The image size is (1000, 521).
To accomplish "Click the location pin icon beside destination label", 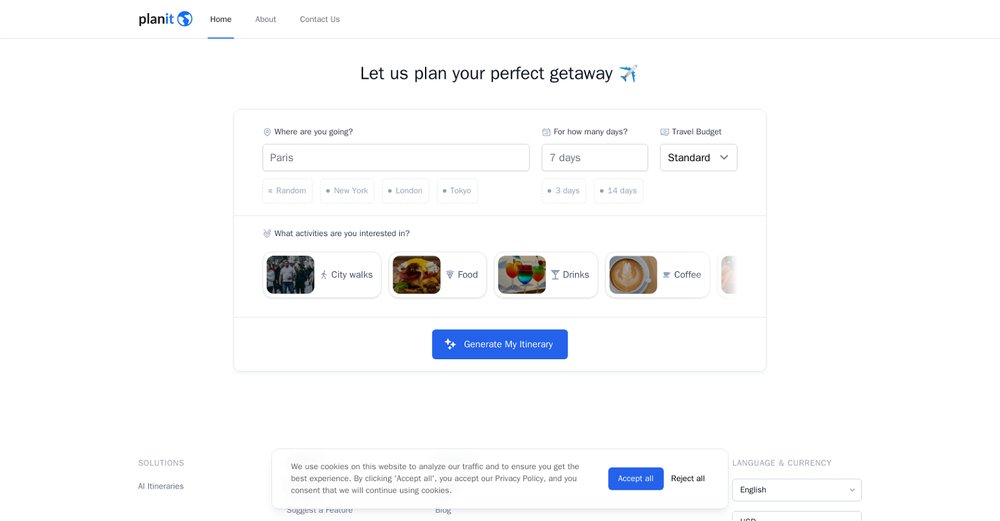I will 267,132.
